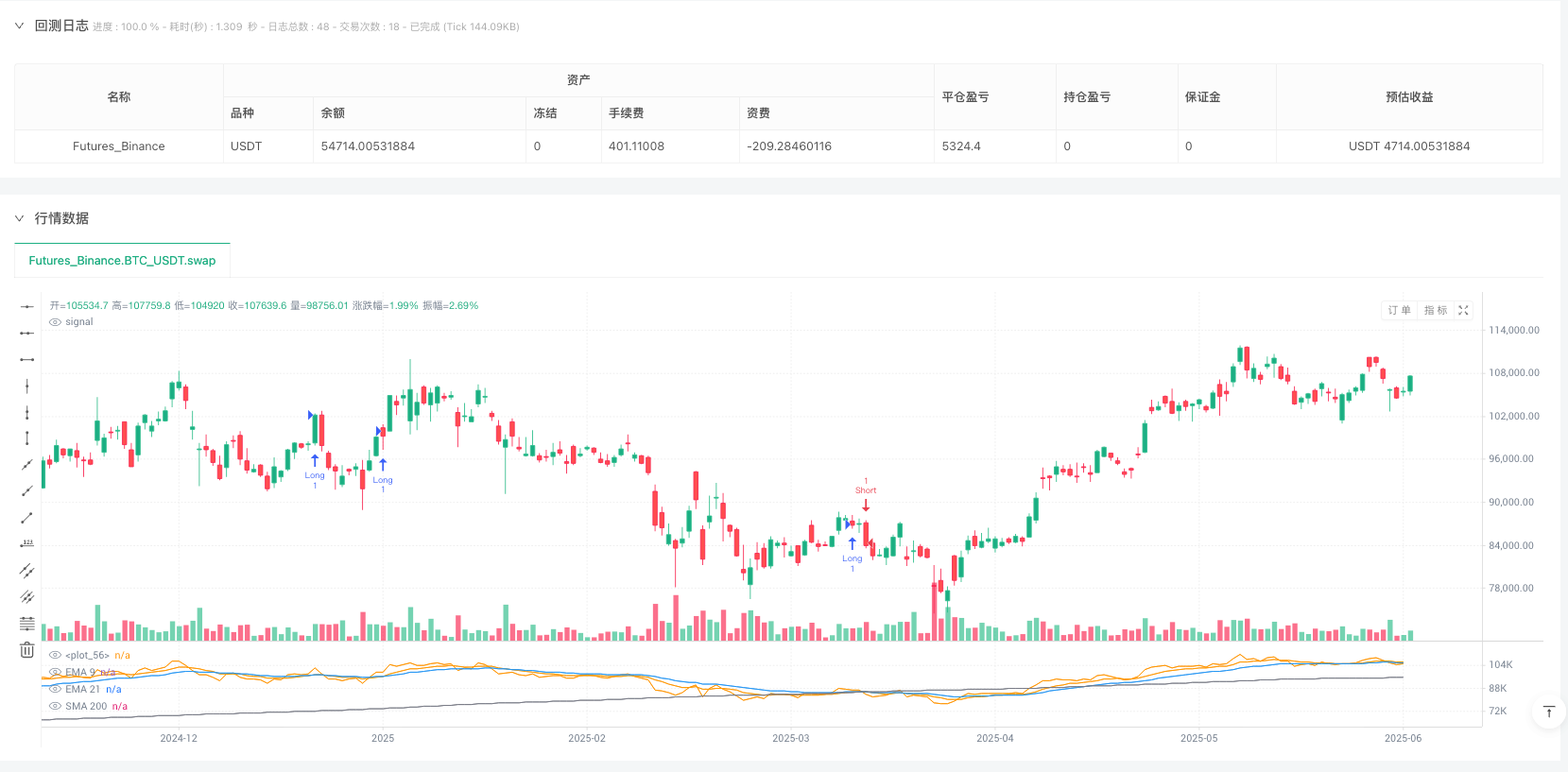
Task: Toggle visibility of signal indicator
Action: coord(56,322)
